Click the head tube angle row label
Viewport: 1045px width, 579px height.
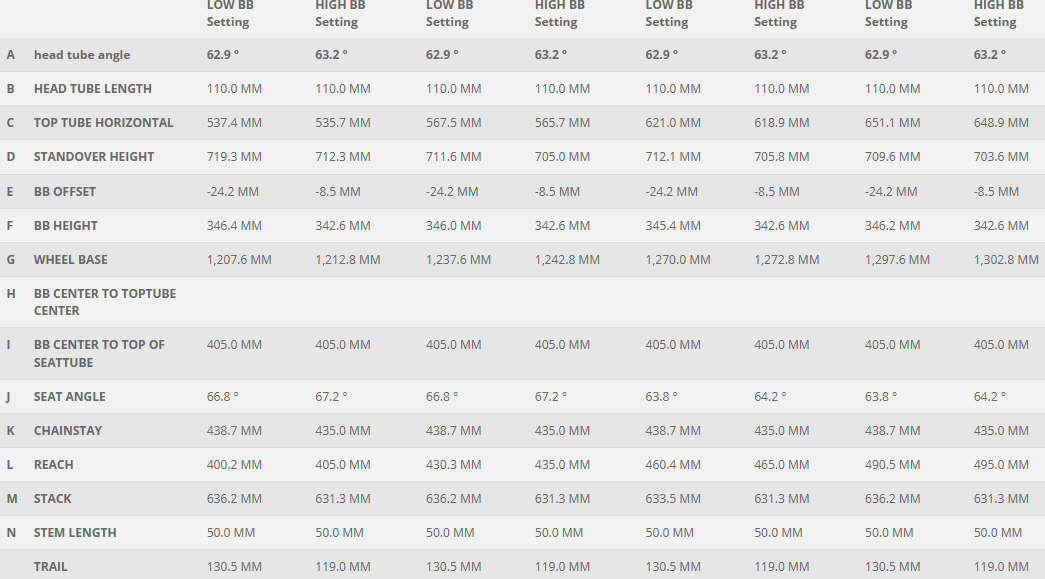tap(82, 55)
